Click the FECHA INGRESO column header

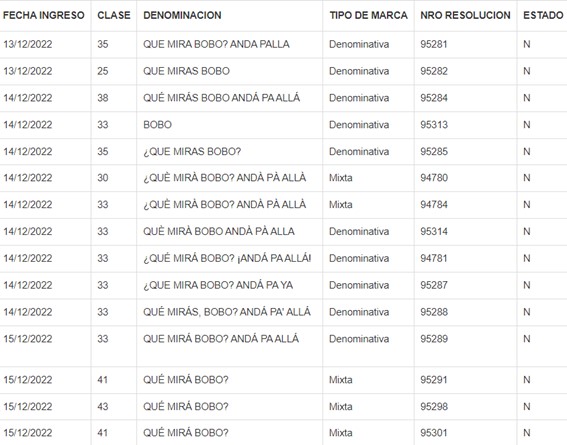pyautogui.click(x=44, y=15)
